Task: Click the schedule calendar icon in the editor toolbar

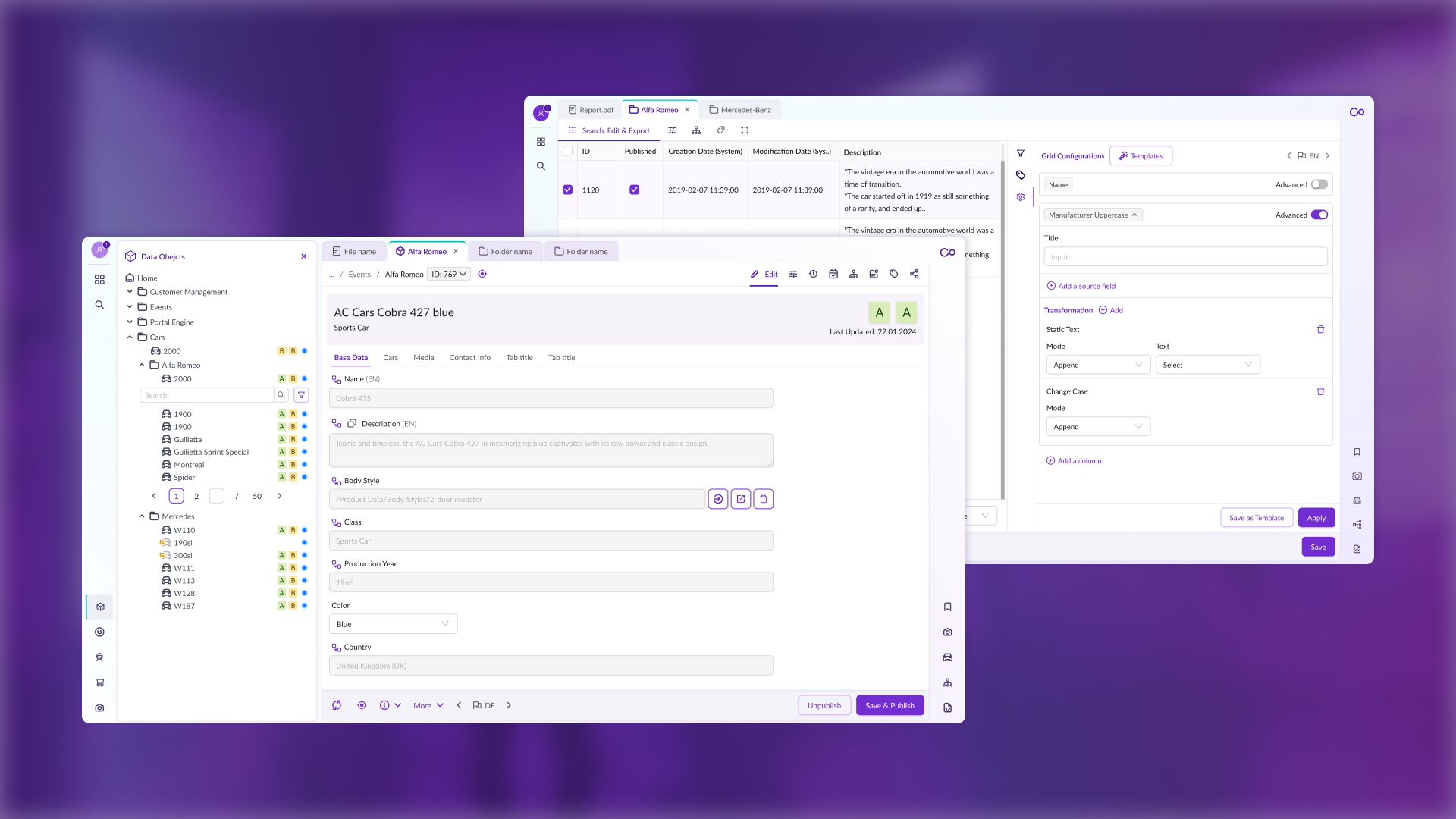Action: (833, 274)
